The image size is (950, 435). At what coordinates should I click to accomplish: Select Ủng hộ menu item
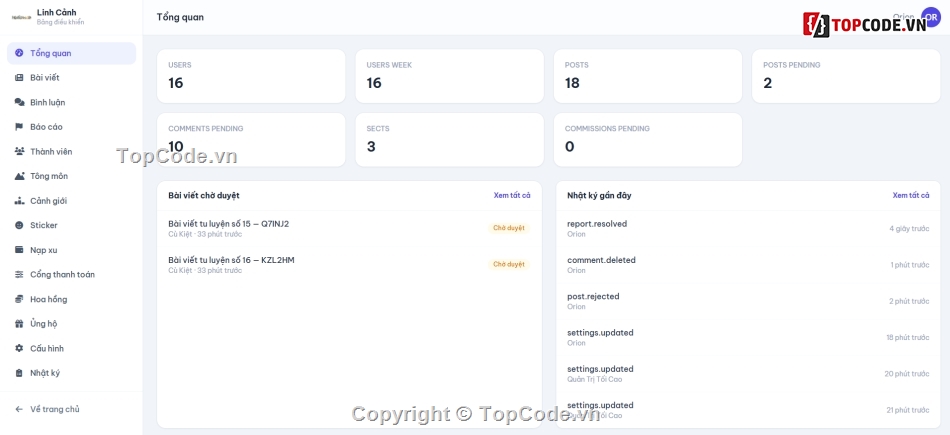[71, 324]
